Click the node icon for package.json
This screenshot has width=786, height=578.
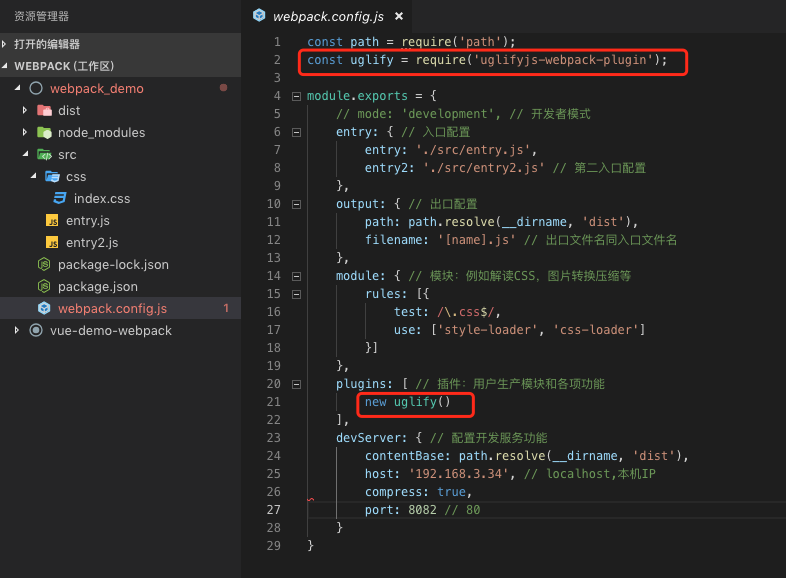coord(44,286)
